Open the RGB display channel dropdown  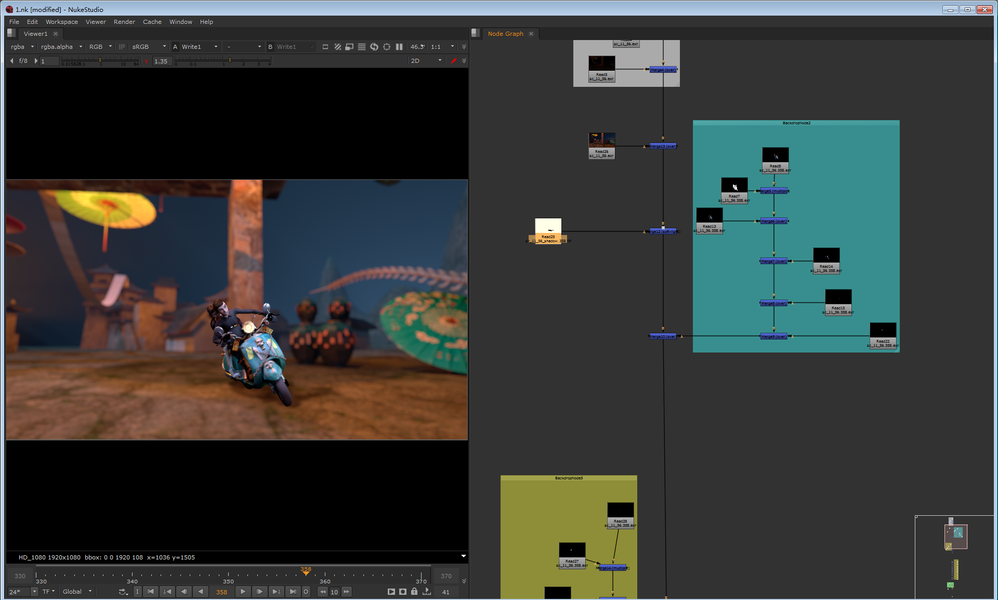pyautogui.click(x=101, y=46)
